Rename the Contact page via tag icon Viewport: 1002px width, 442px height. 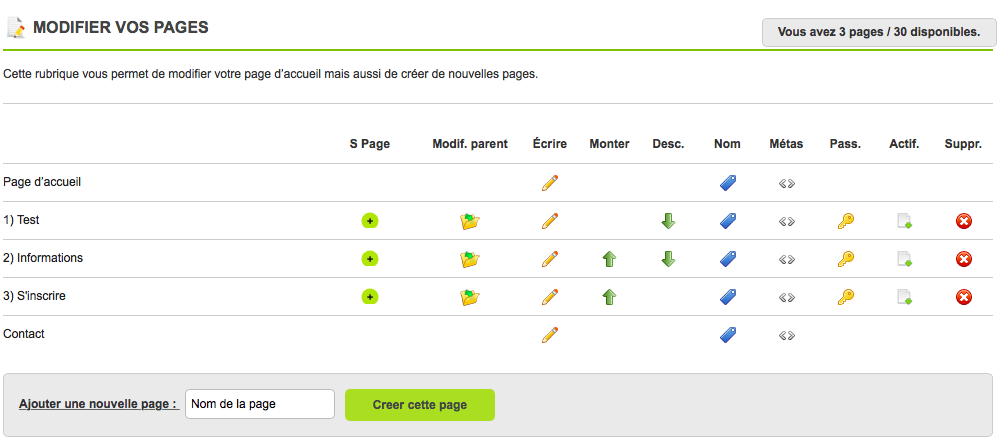728,335
